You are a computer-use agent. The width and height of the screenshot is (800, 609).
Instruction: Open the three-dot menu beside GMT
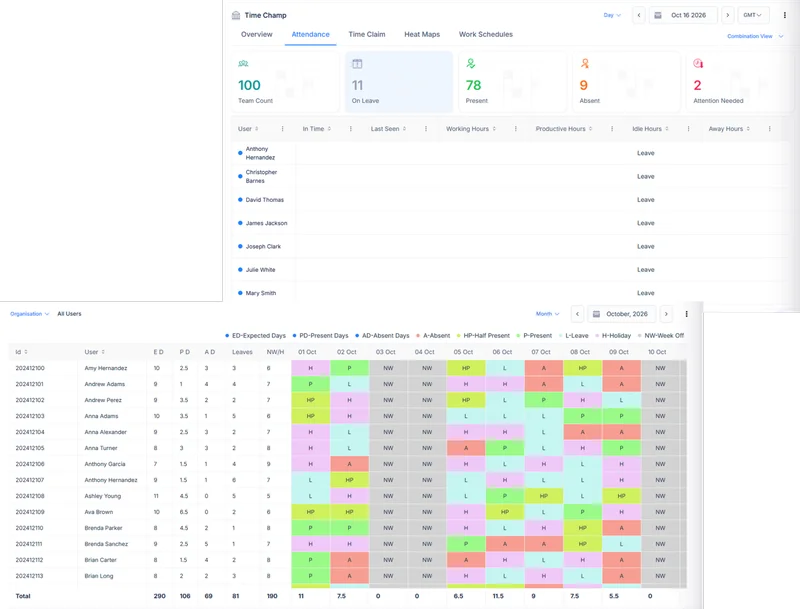click(x=784, y=15)
